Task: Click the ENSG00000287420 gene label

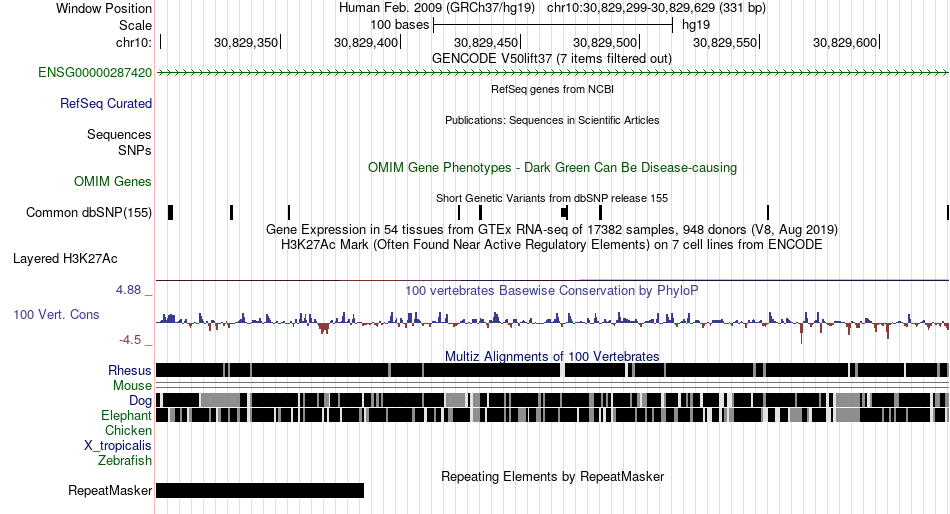Action: pyautogui.click(x=95, y=73)
